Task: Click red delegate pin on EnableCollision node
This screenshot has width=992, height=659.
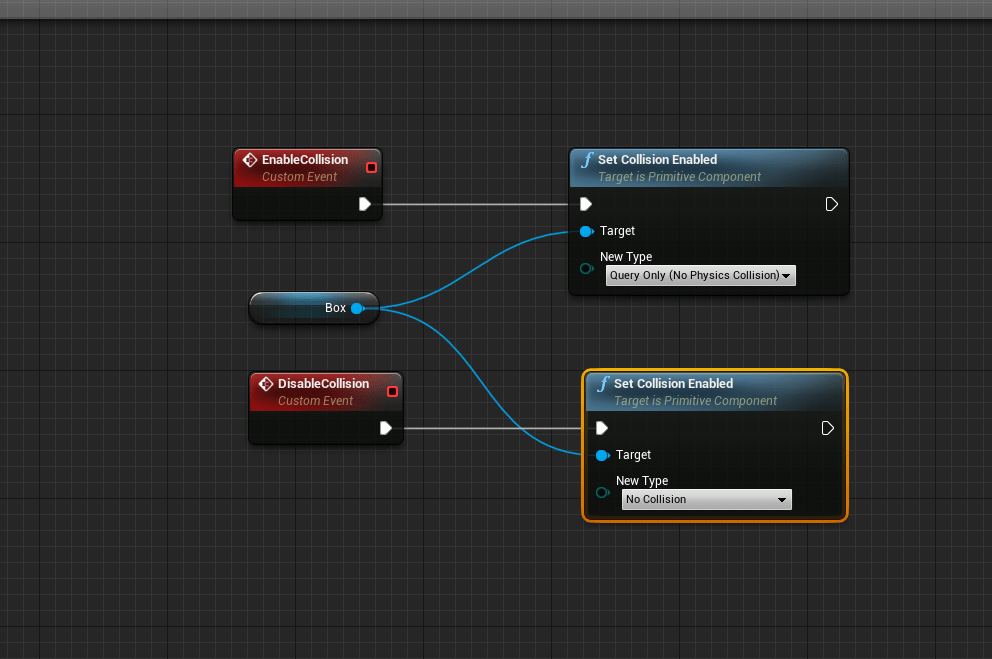Action: 371,167
